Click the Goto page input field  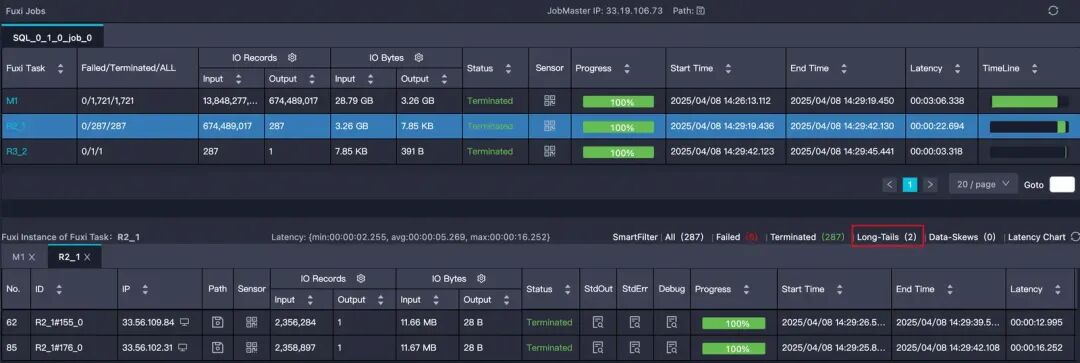pyautogui.click(x=1061, y=184)
